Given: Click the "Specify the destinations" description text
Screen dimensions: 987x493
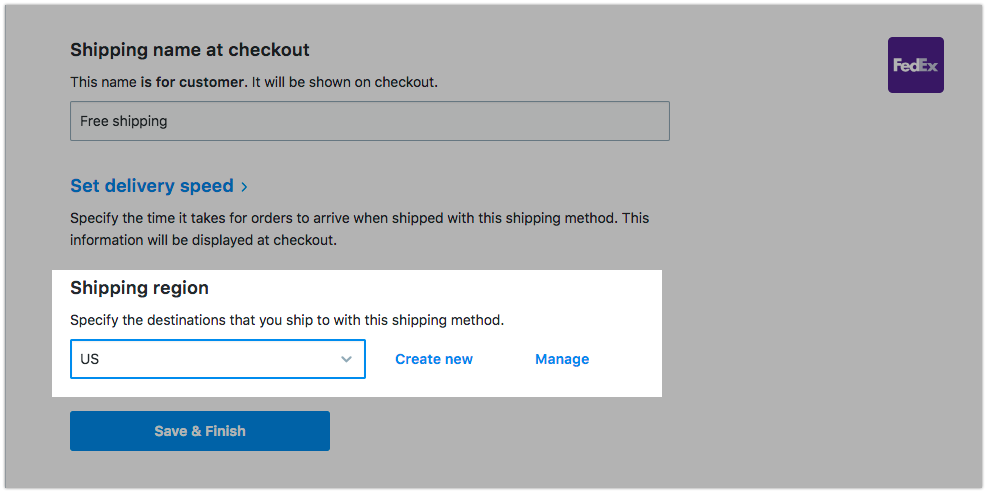Looking at the screenshot, I should (x=286, y=321).
